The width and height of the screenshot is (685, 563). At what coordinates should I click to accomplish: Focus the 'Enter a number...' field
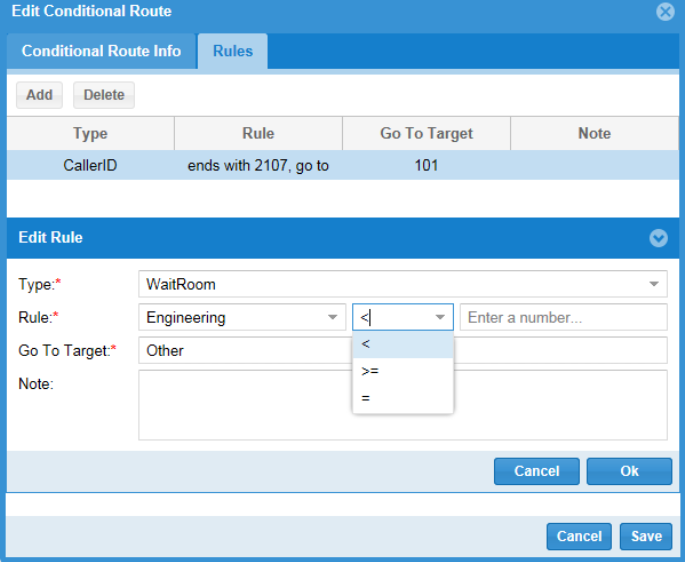pyautogui.click(x=564, y=317)
